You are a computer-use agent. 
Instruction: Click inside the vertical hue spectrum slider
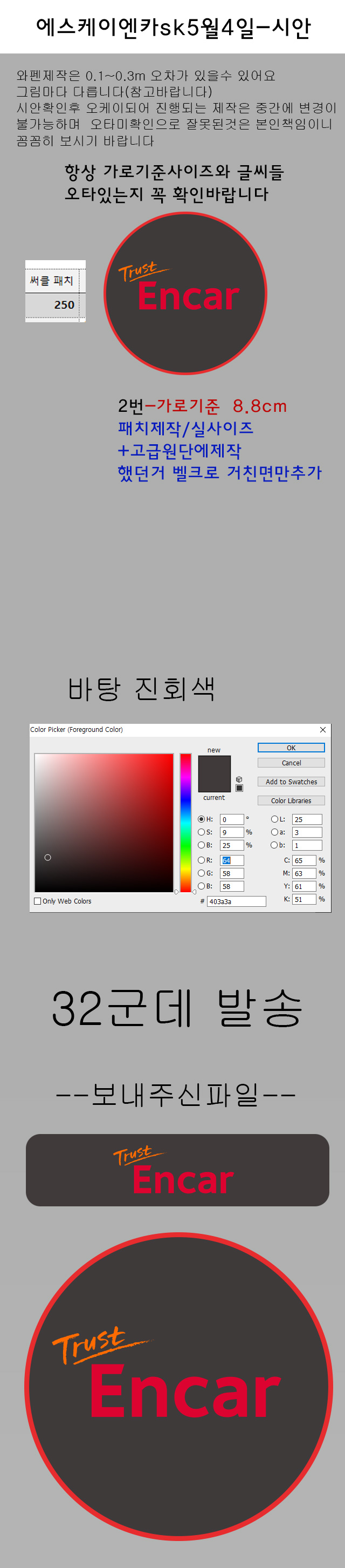(185, 823)
